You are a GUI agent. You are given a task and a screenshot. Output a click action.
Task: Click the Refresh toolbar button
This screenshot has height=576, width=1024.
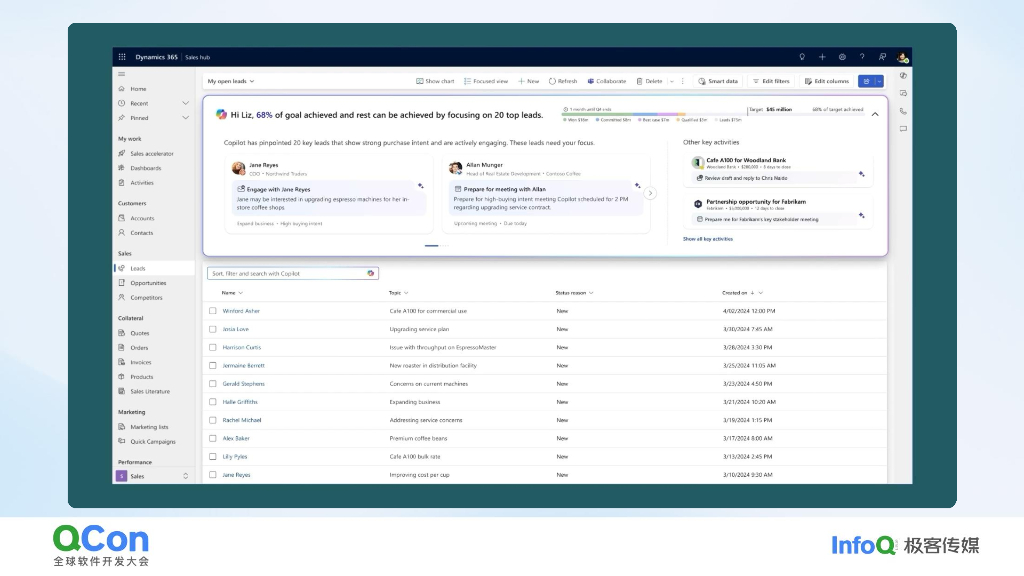click(562, 81)
